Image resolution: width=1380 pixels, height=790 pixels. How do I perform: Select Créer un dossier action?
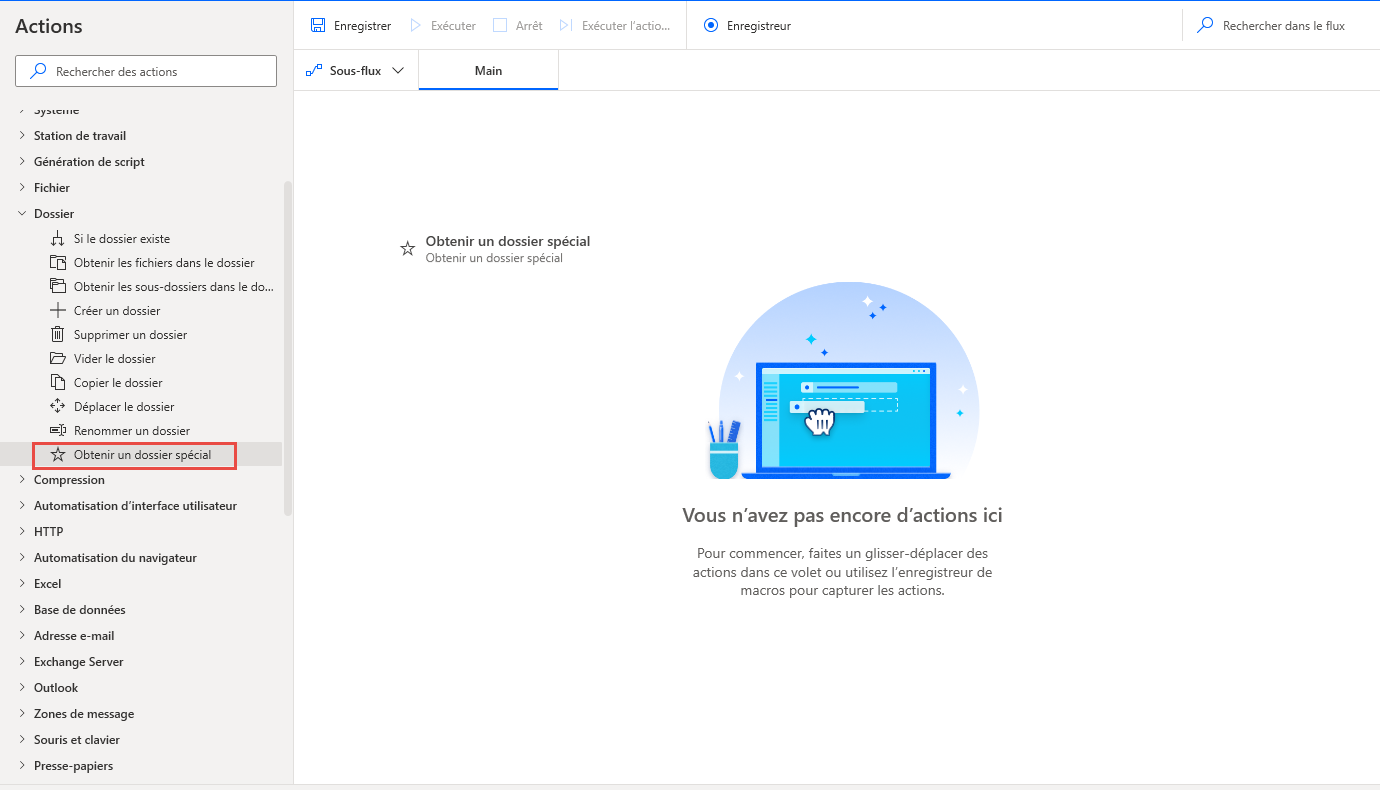click(x=117, y=311)
